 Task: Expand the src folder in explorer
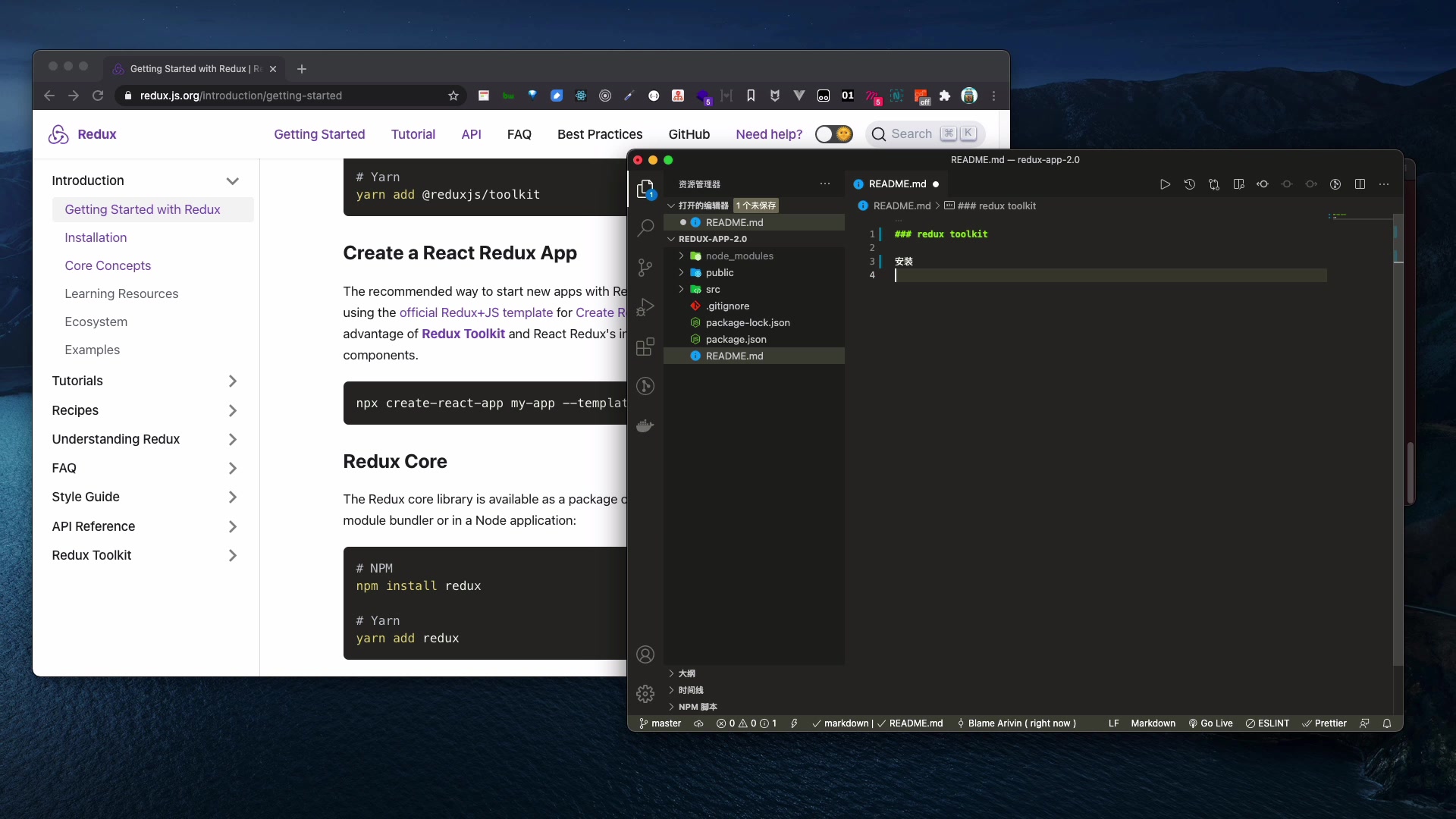tap(754, 289)
